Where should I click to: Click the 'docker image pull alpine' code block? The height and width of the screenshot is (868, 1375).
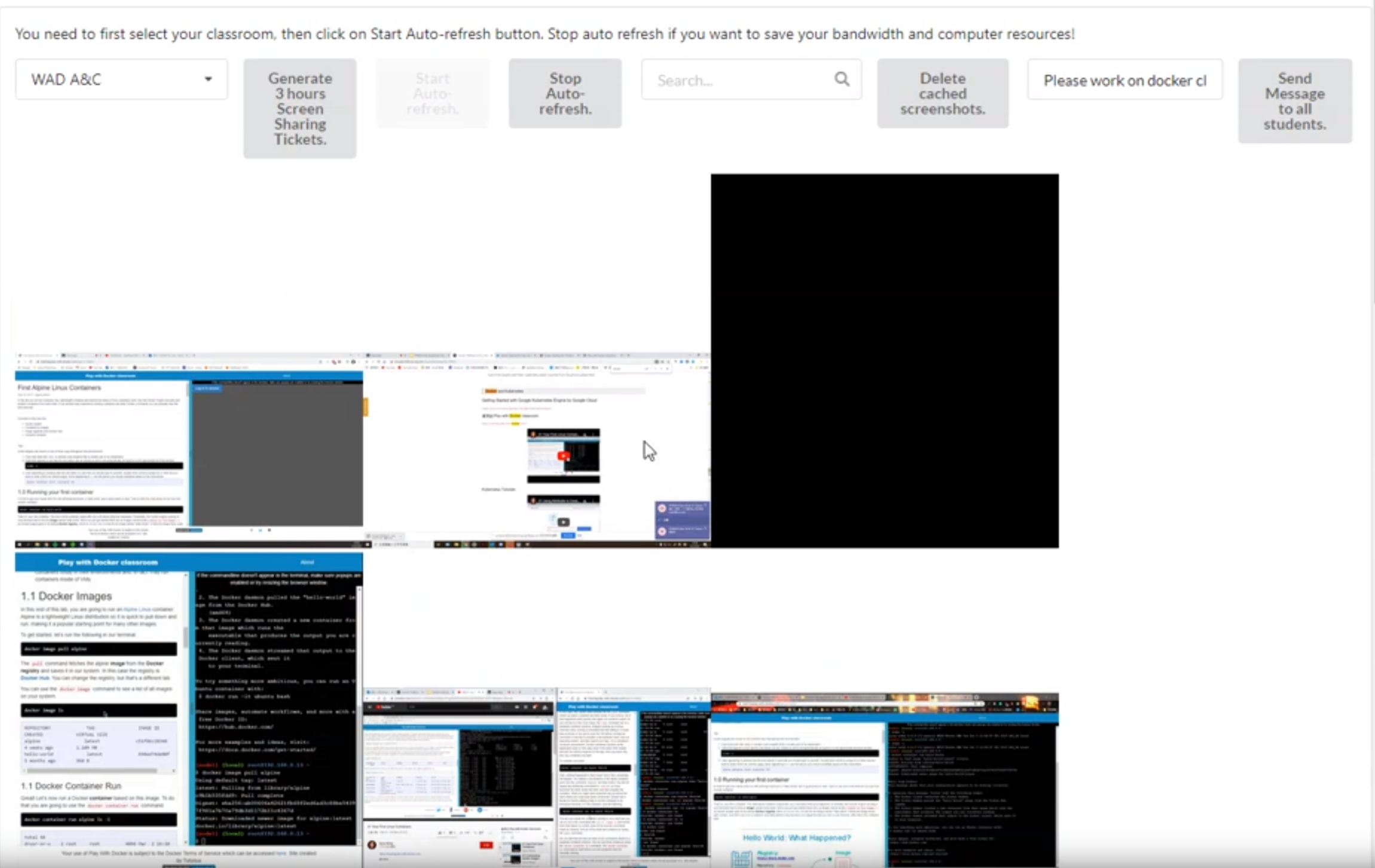click(x=99, y=649)
